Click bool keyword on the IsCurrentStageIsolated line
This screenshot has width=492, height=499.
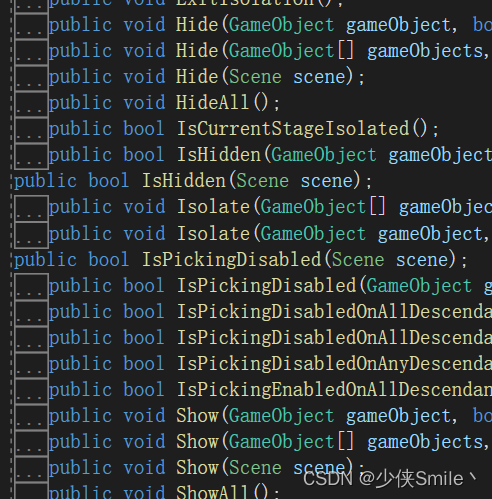[x=144, y=129]
